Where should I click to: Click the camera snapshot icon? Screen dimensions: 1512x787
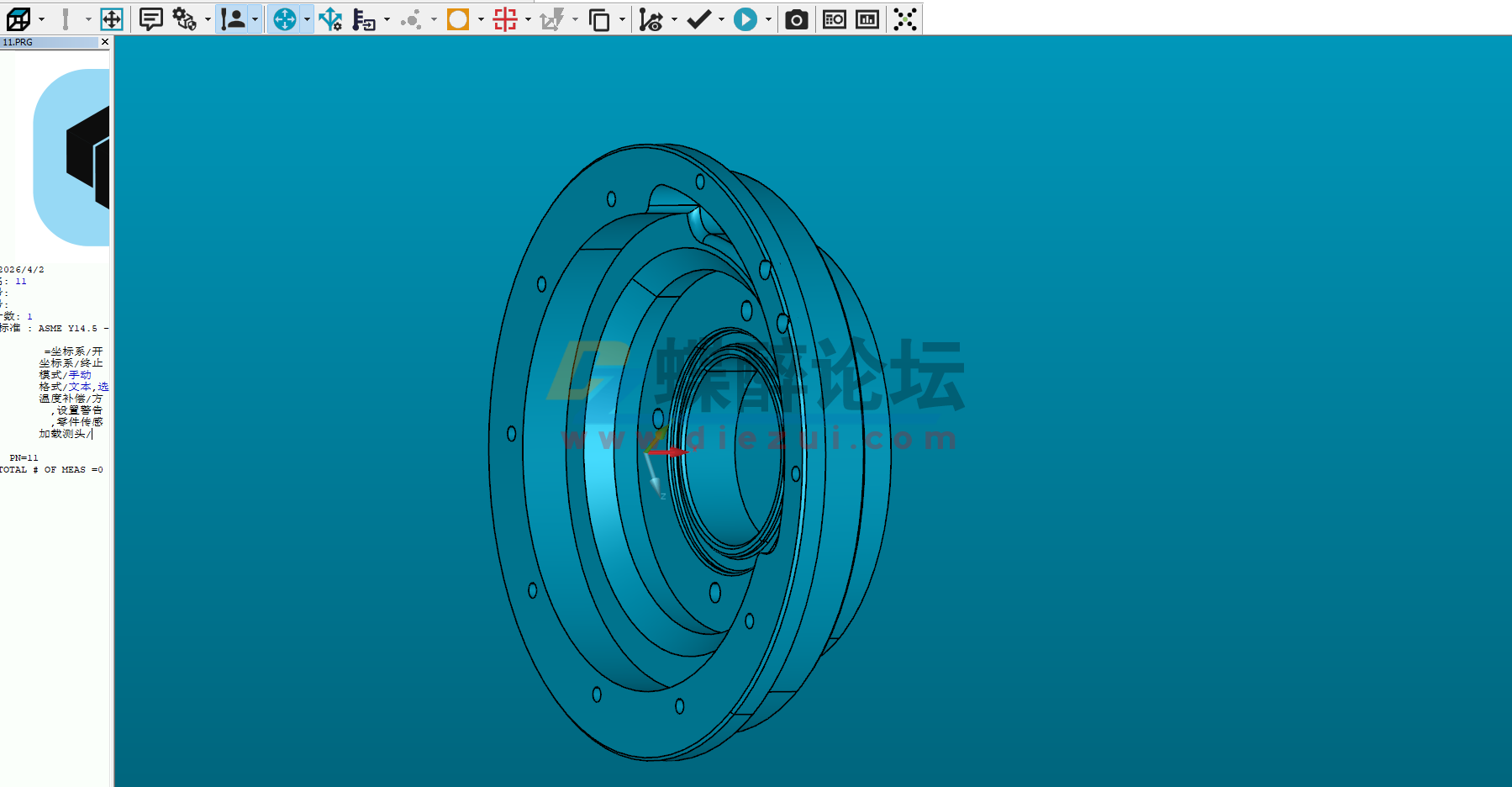[x=796, y=18]
